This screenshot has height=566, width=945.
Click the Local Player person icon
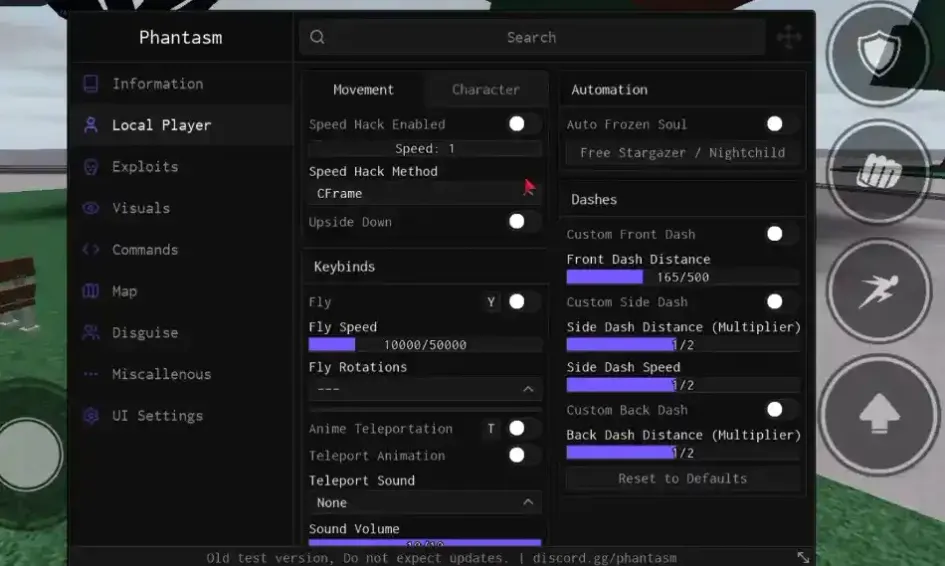91,125
